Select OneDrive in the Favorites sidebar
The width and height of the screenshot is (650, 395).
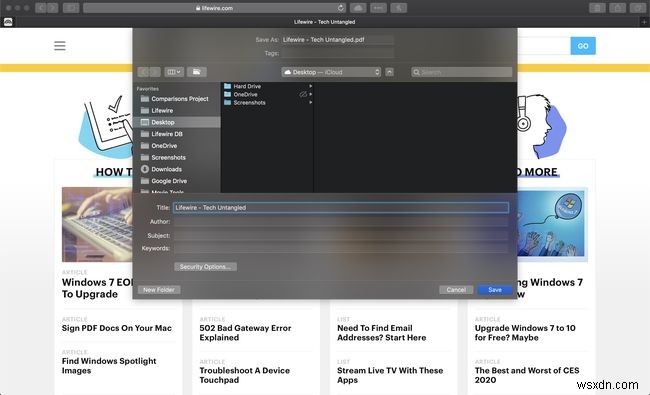[177, 146]
